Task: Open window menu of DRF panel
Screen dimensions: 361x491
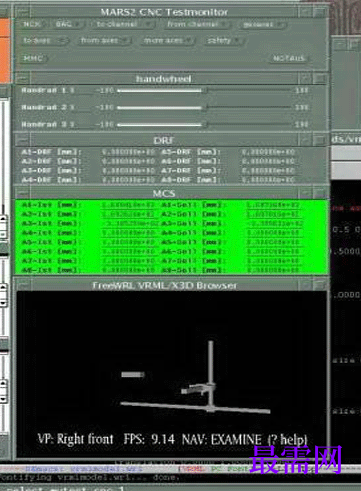Action: (22, 140)
